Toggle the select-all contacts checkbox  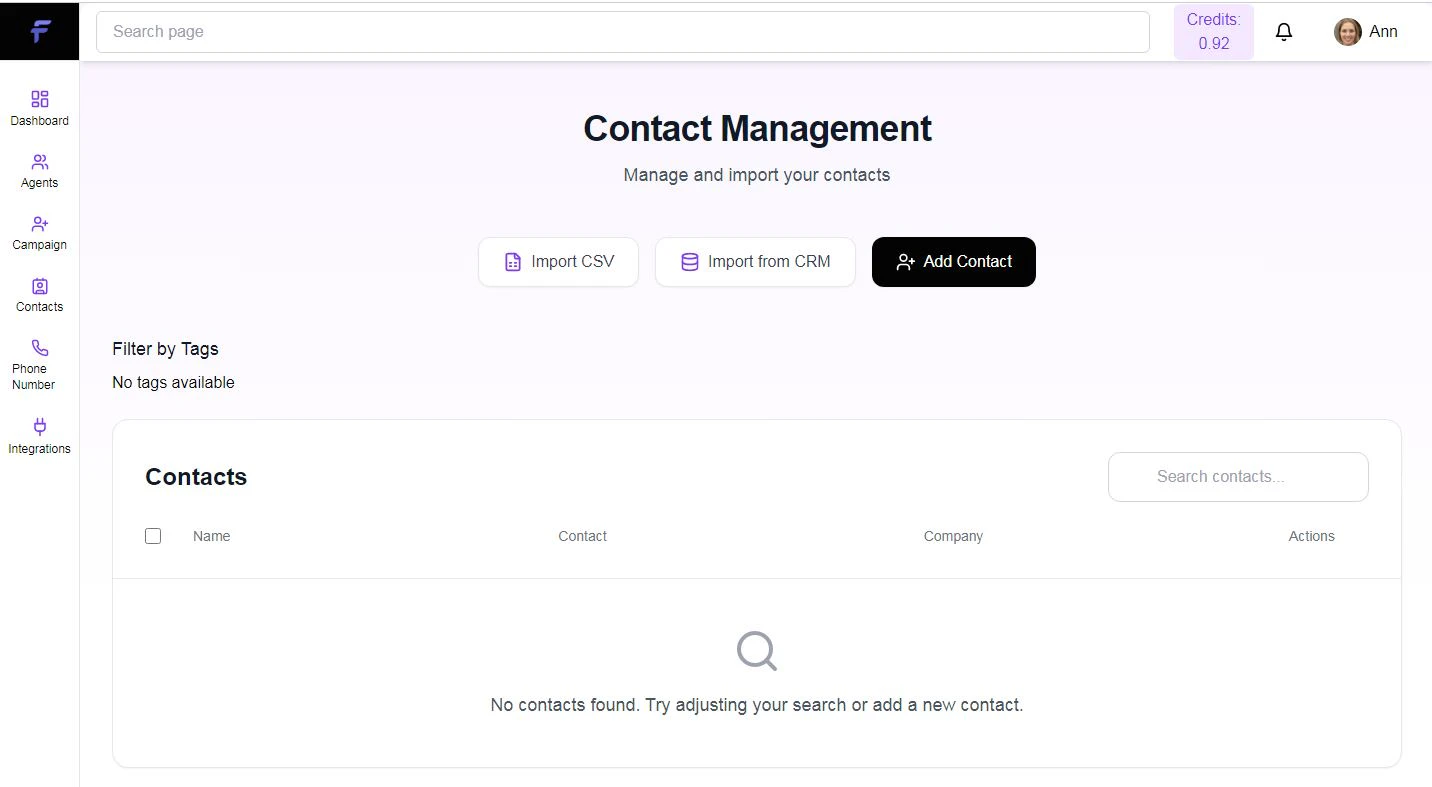pyautogui.click(x=153, y=536)
